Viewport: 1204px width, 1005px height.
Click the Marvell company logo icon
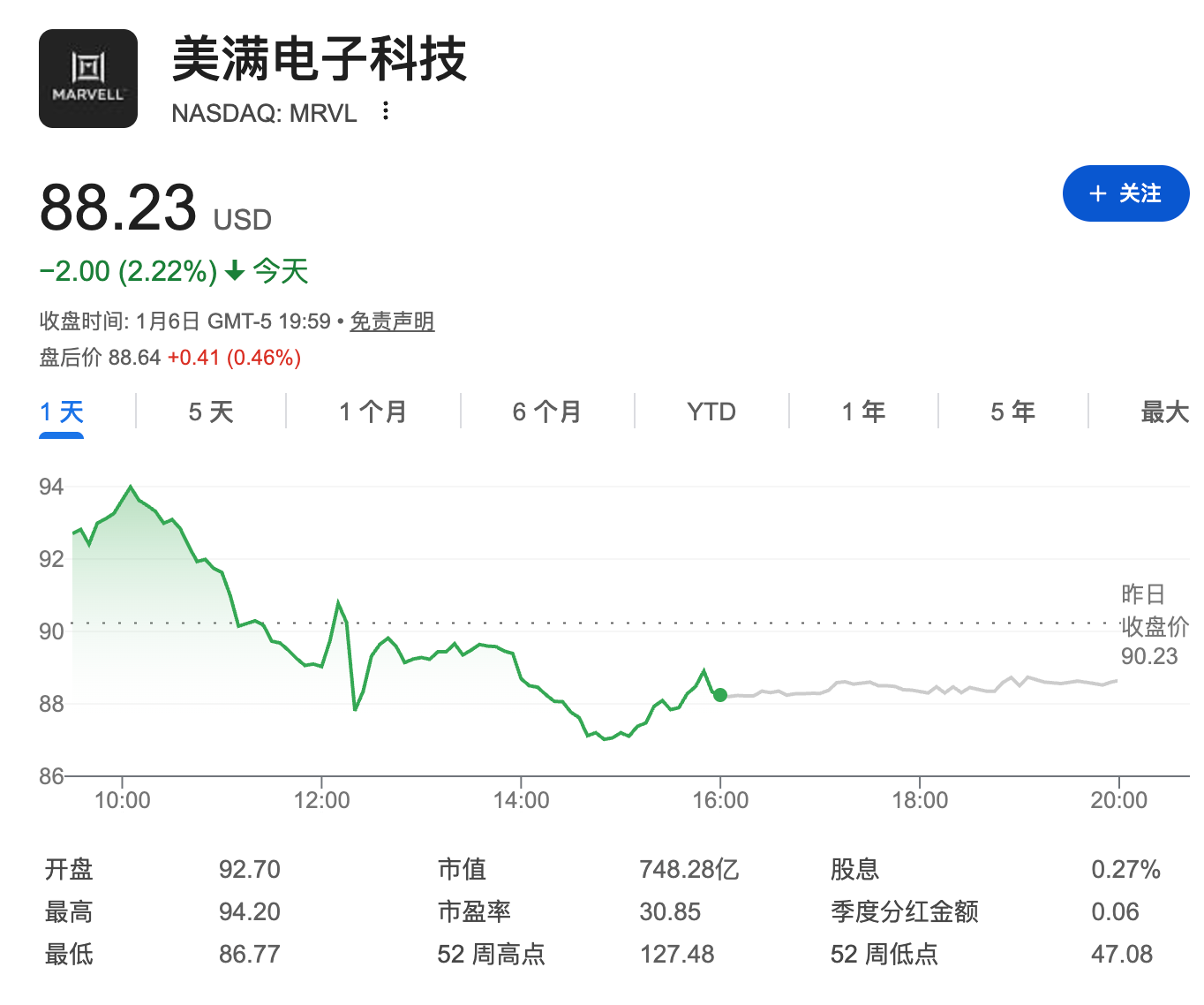coord(87,78)
